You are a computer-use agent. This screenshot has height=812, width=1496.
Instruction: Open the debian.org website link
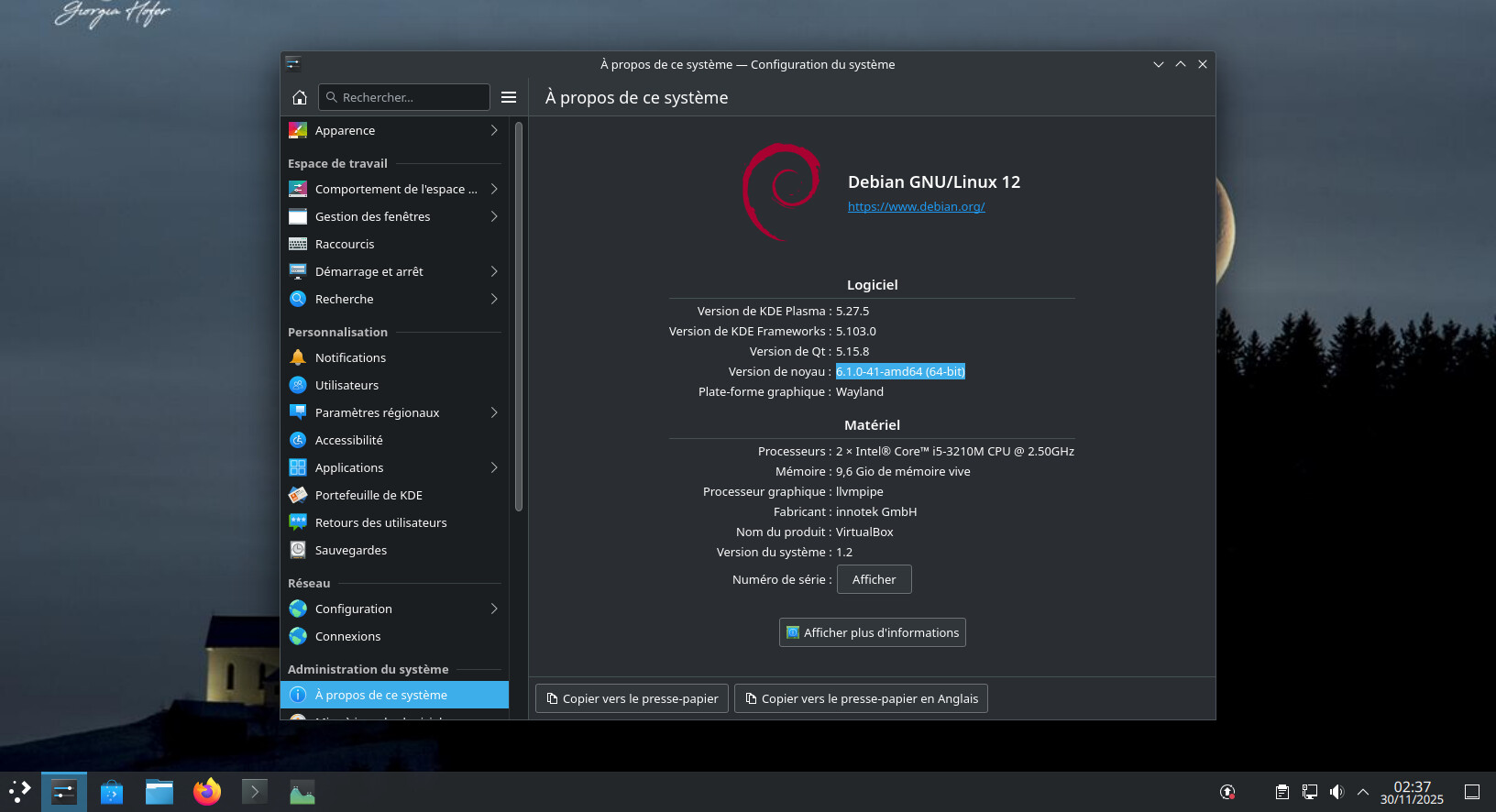(x=916, y=206)
